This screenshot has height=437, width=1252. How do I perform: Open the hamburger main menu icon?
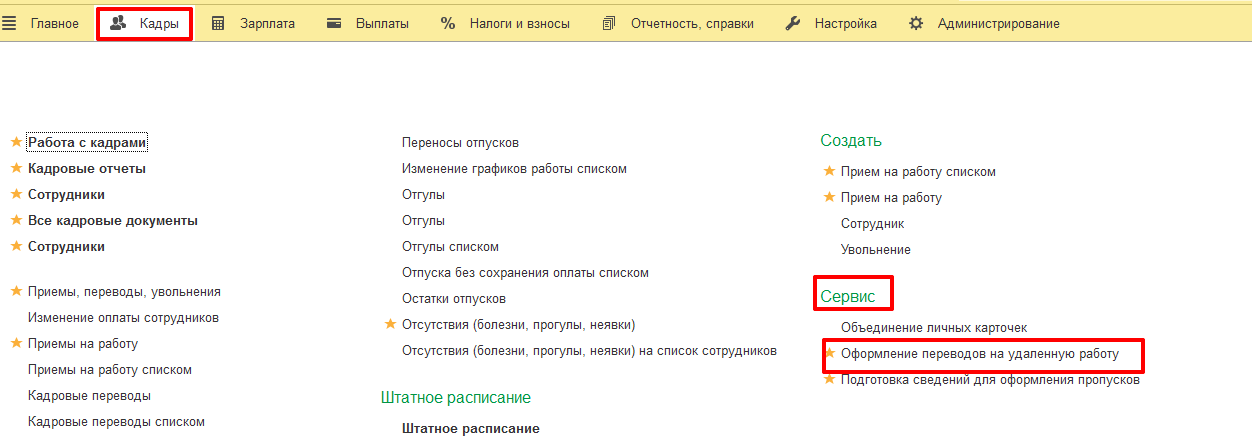[9, 23]
